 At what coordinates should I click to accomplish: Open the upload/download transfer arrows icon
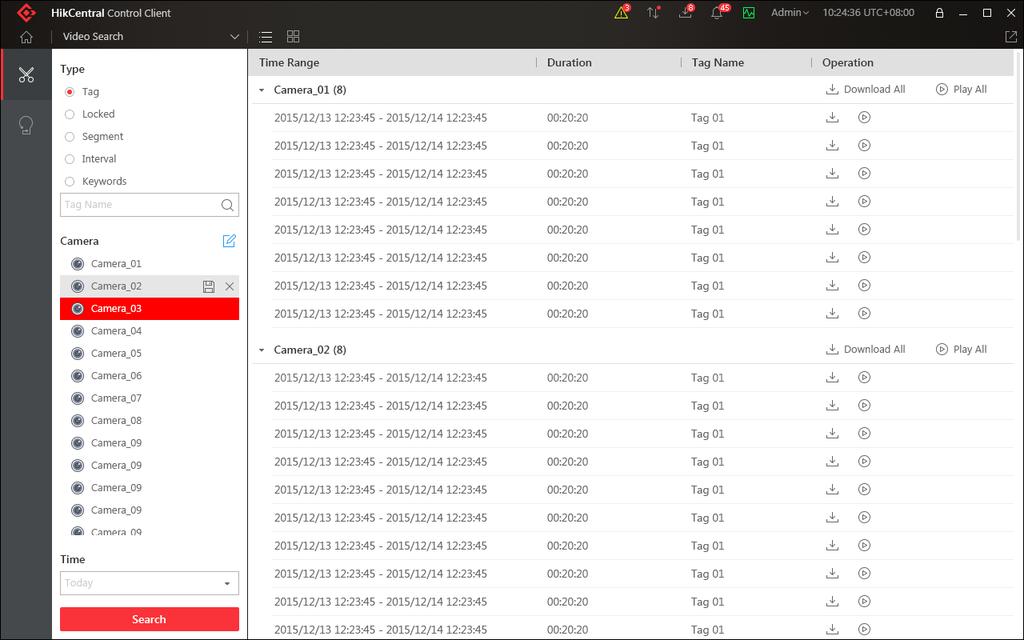click(653, 12)
